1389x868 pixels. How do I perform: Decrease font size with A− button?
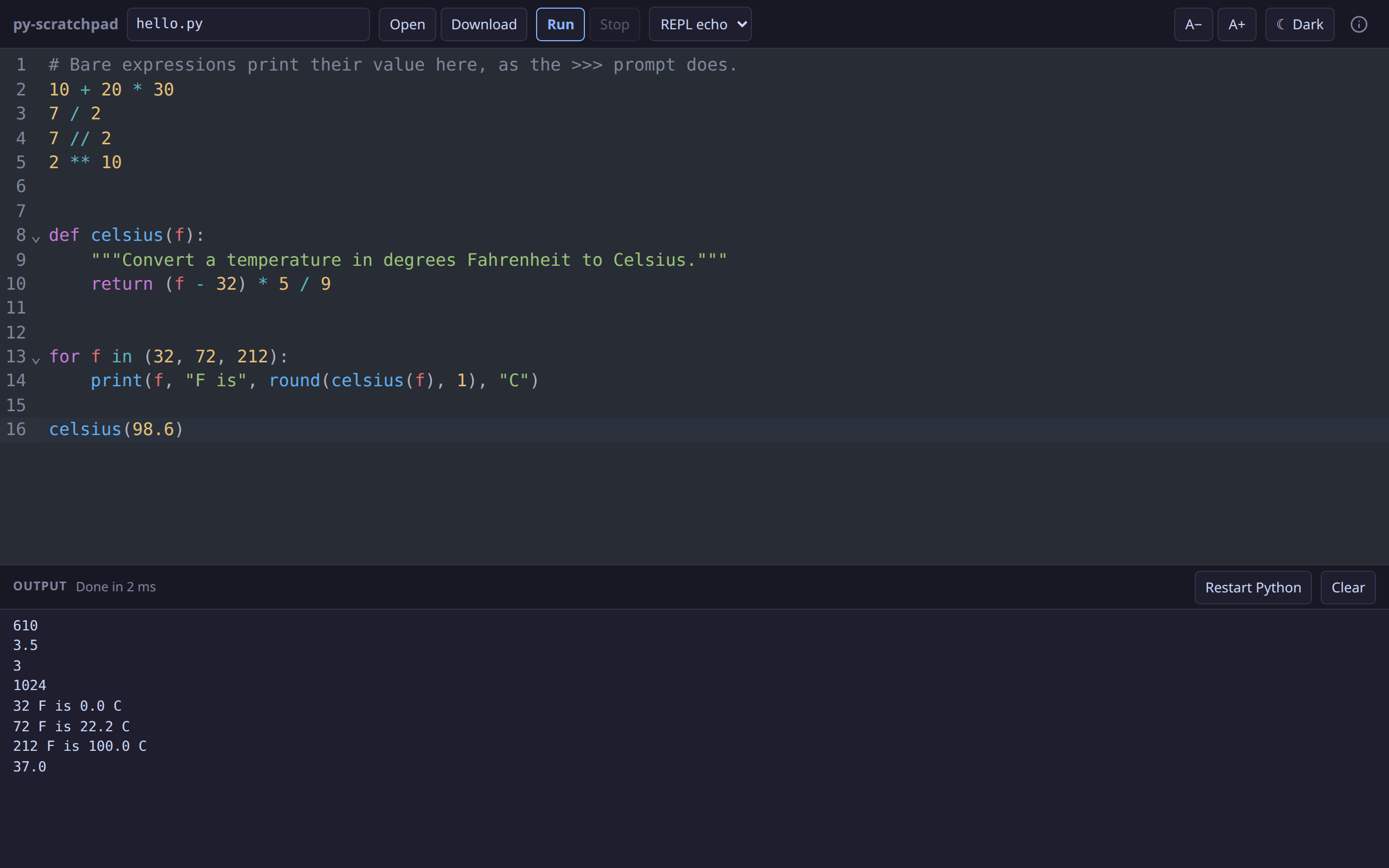pos(1193,24)
